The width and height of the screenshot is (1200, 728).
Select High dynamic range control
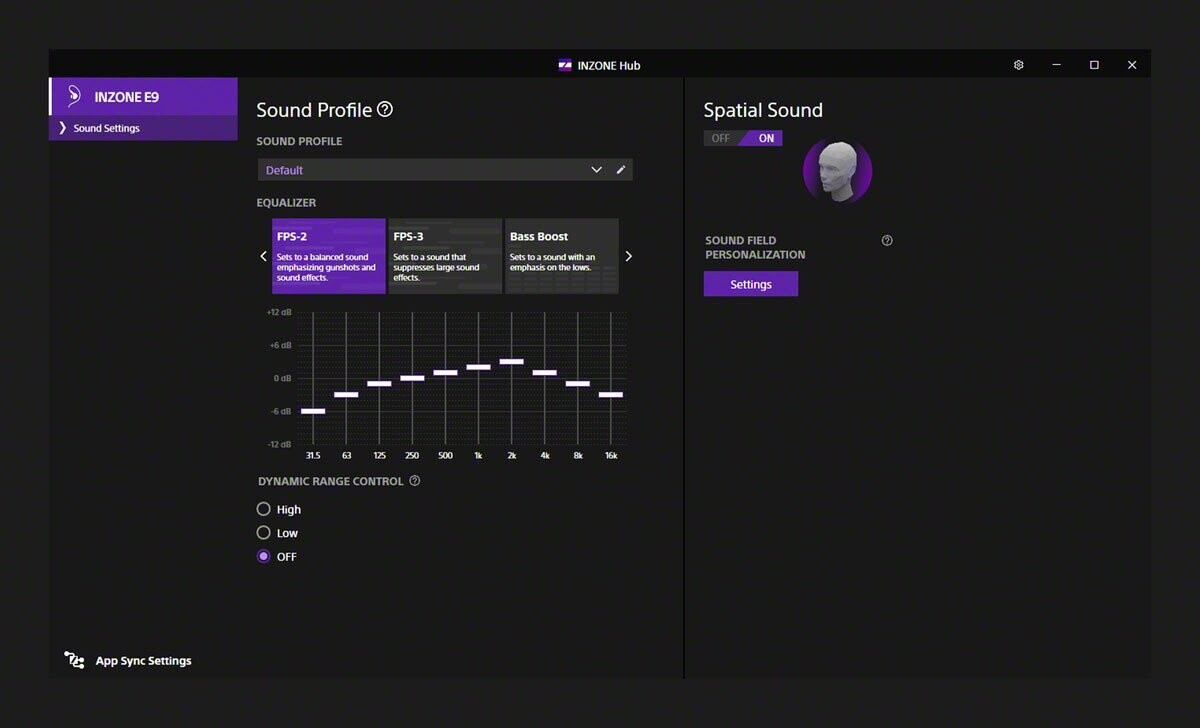[264, 509]
